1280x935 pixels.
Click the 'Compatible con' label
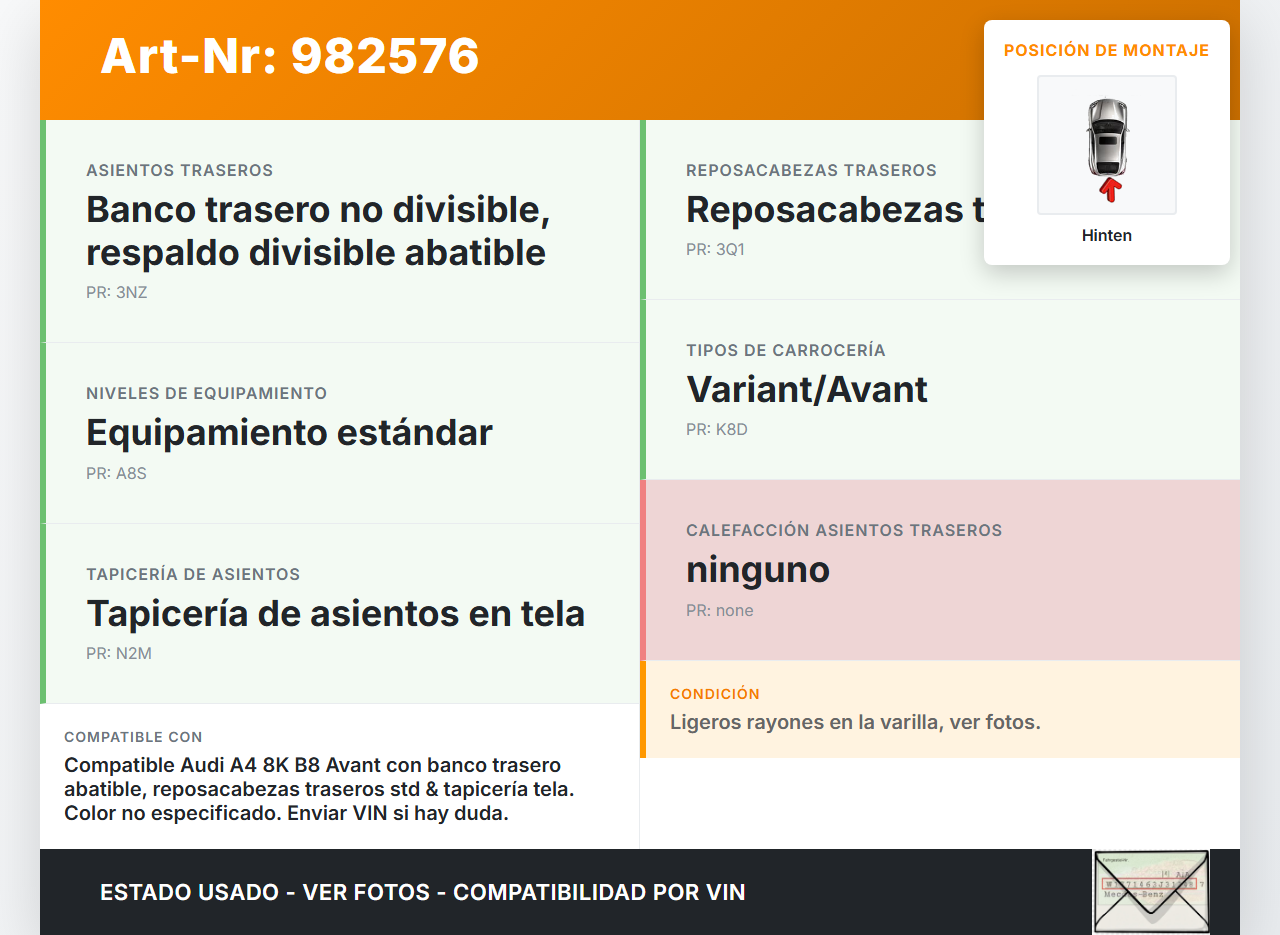(x=133, y=737)
